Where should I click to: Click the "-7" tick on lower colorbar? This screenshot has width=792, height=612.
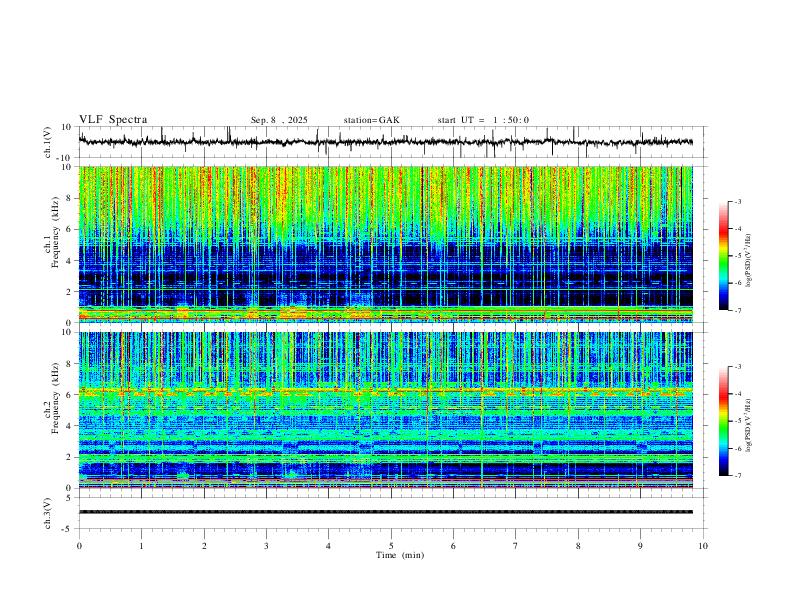click(x=738, y=476)
